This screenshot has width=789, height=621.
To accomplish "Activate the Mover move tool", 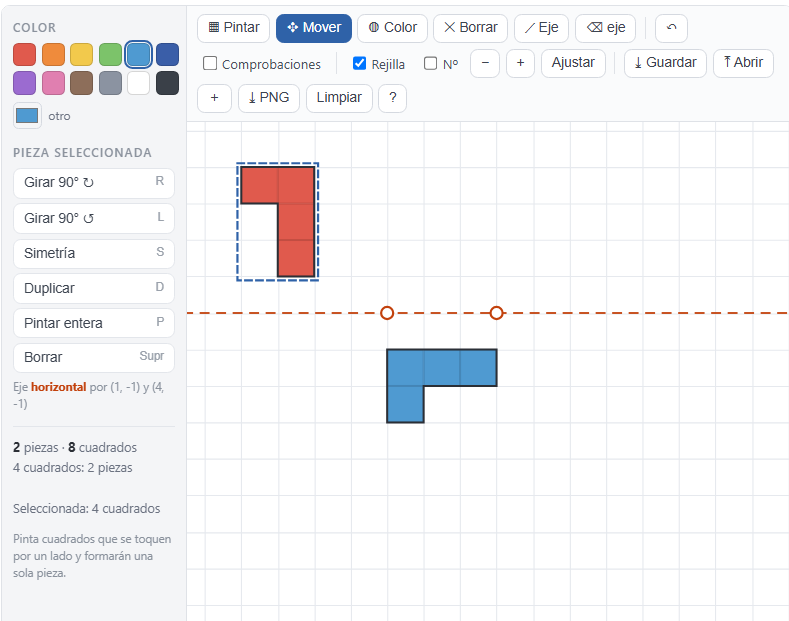I will 314,28.
